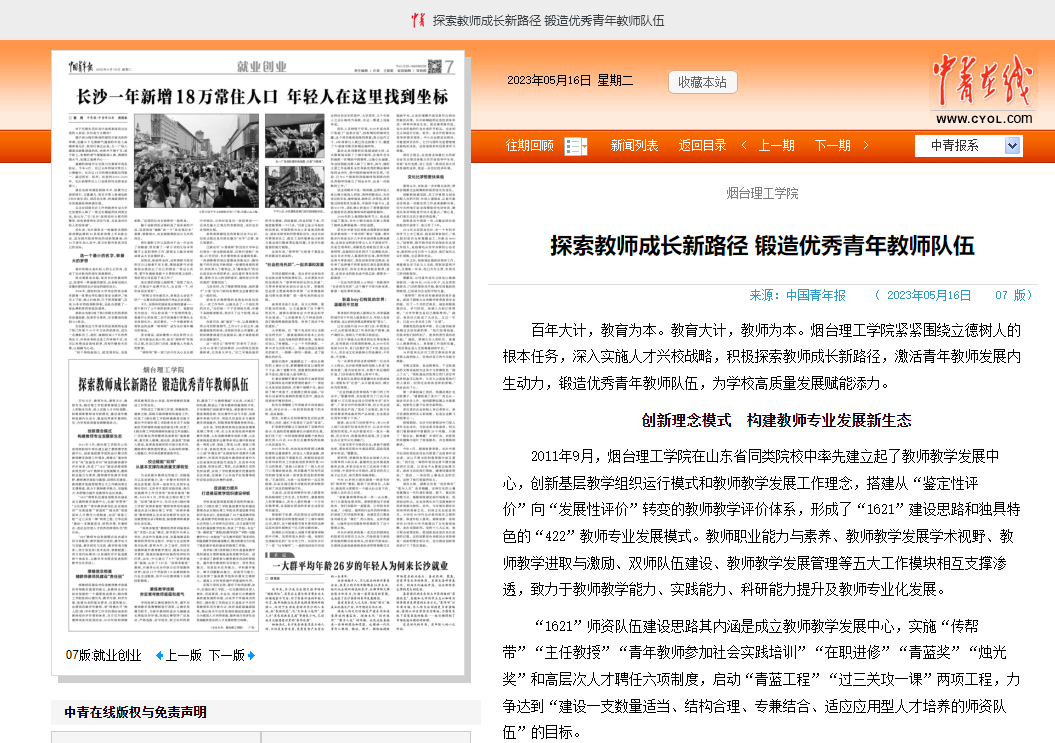Open the 往期回顾 calendar list icon
Viewport: 1055px width, 743px height.
[575, 146]
